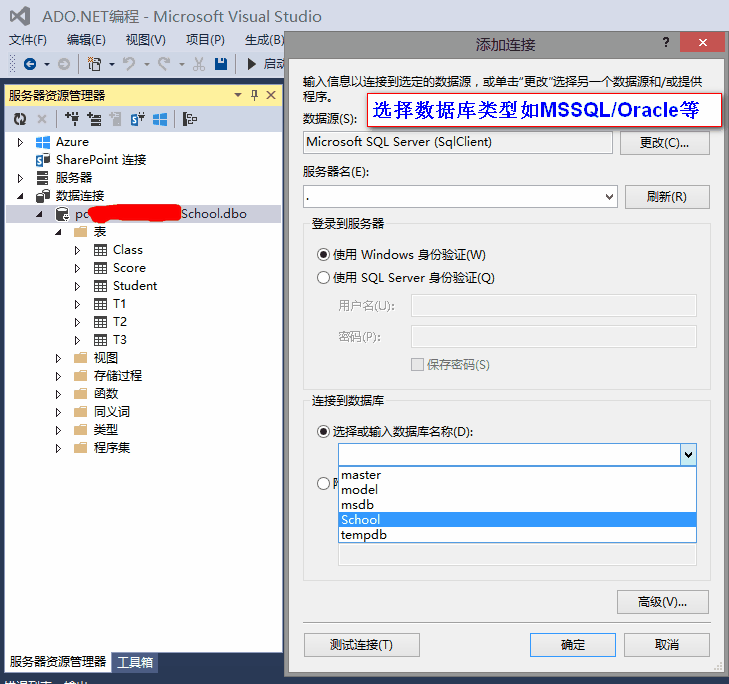
Task: Choose tempdb from database list
Action: coord(517,535)
